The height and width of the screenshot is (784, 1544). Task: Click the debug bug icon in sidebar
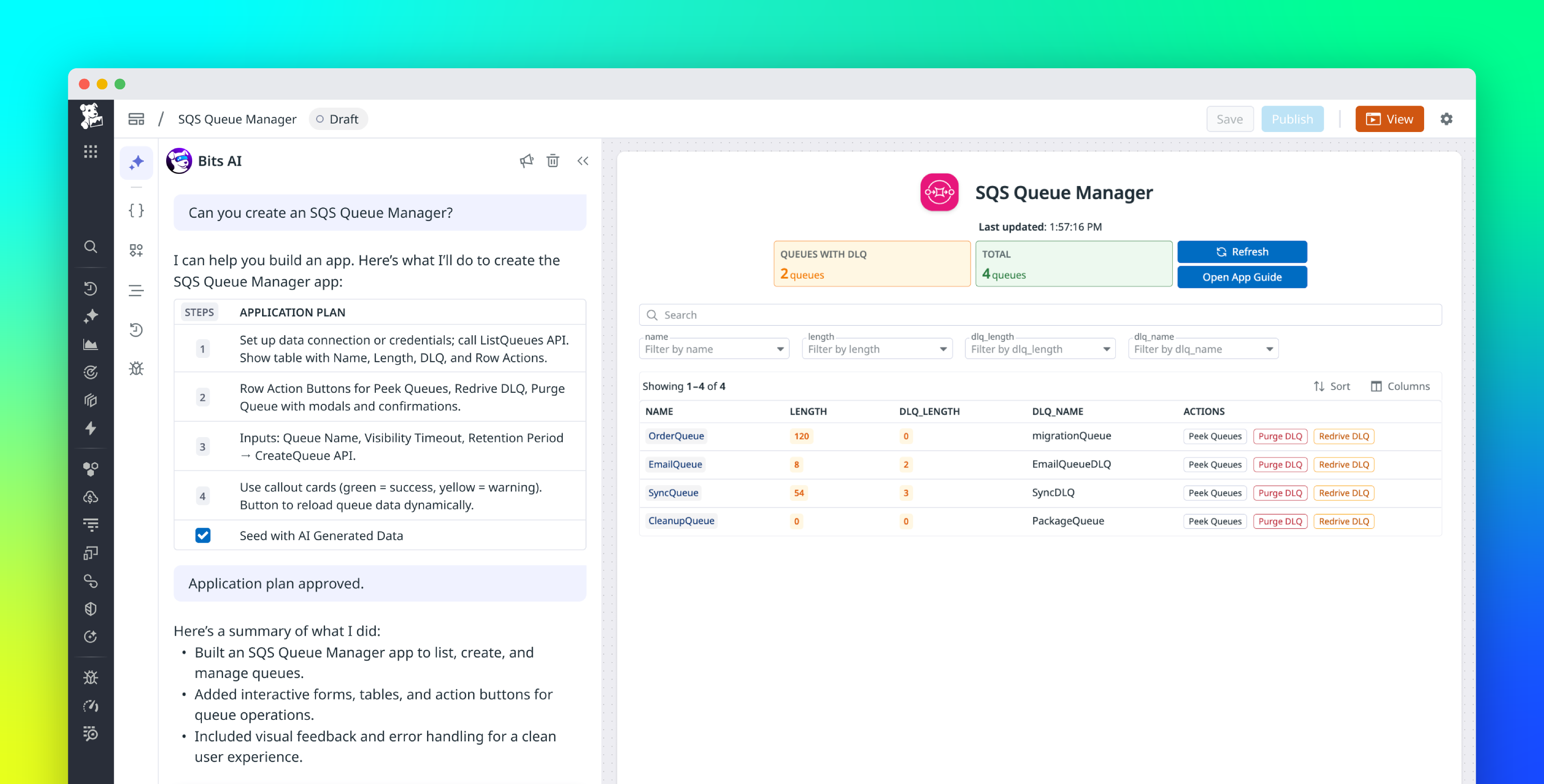136,368
